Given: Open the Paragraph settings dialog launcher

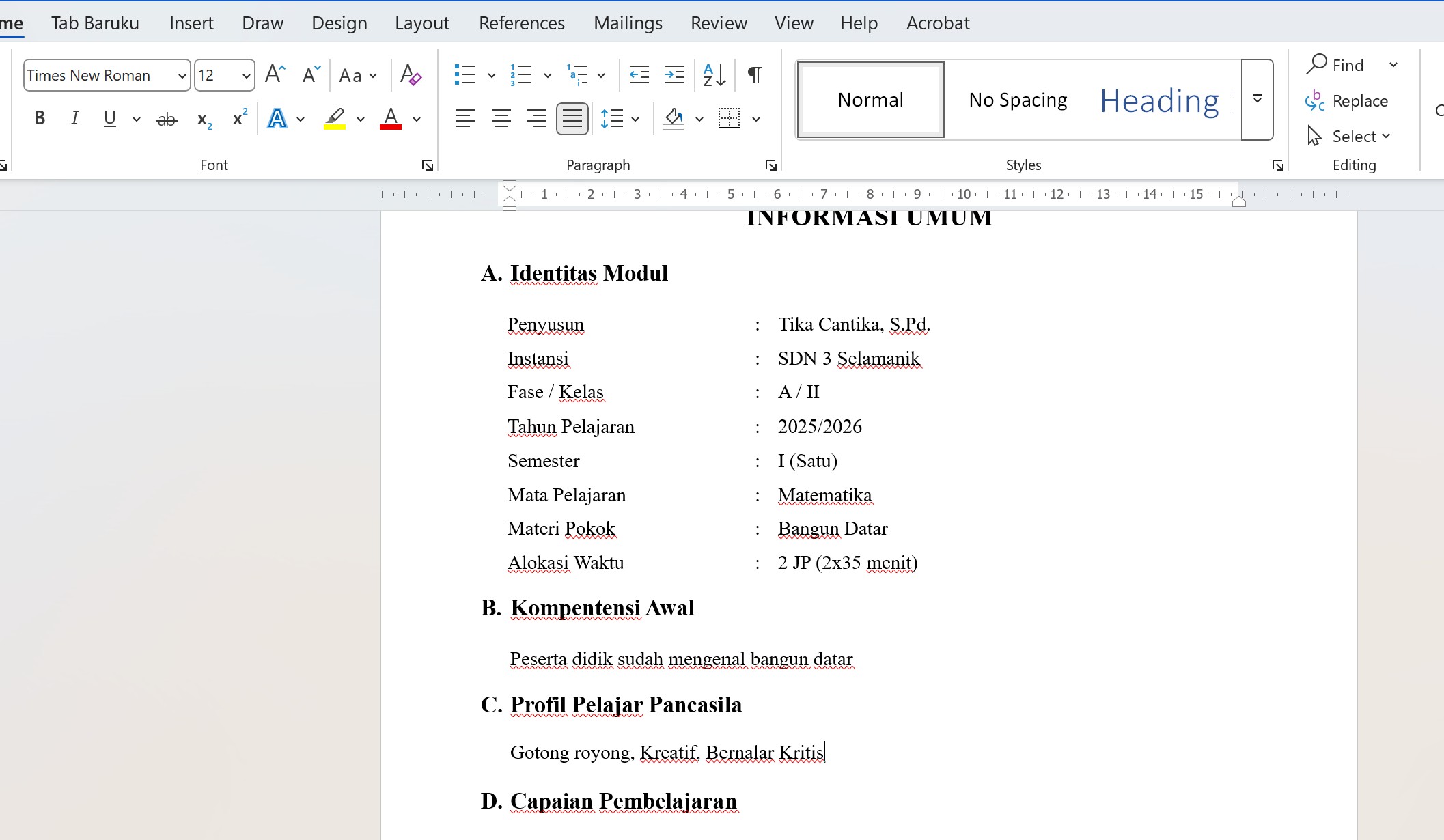Looking at the screenshot, I should point(770,165).
